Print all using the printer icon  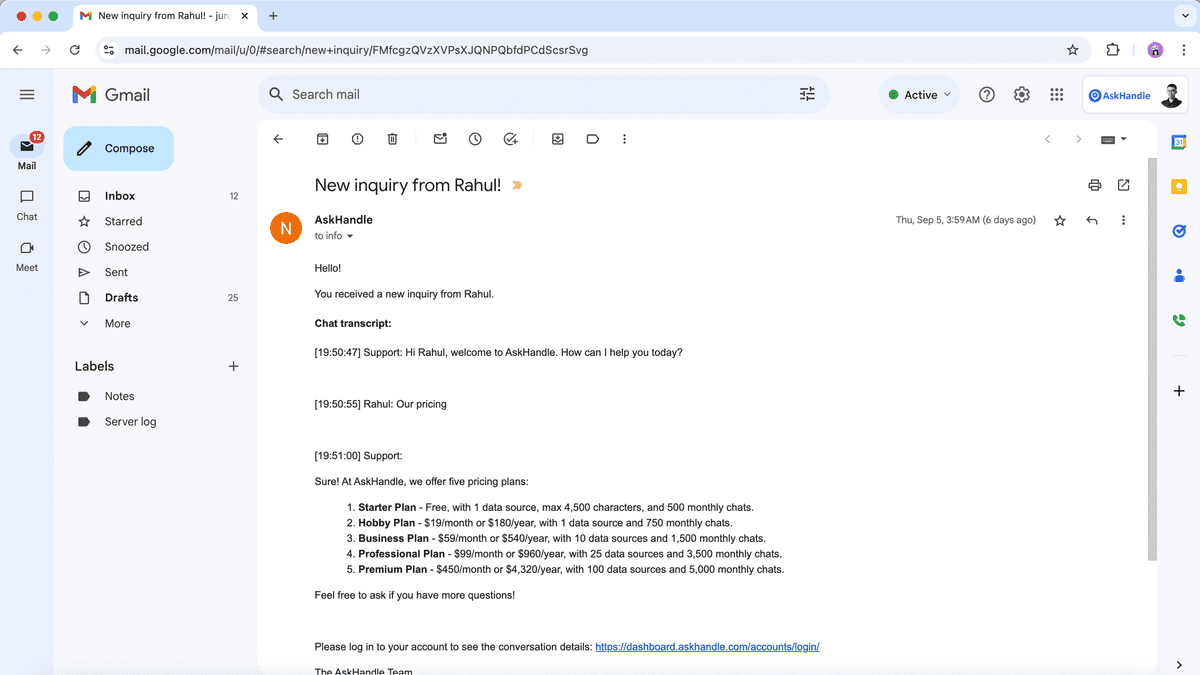(x=1095, y=185)
